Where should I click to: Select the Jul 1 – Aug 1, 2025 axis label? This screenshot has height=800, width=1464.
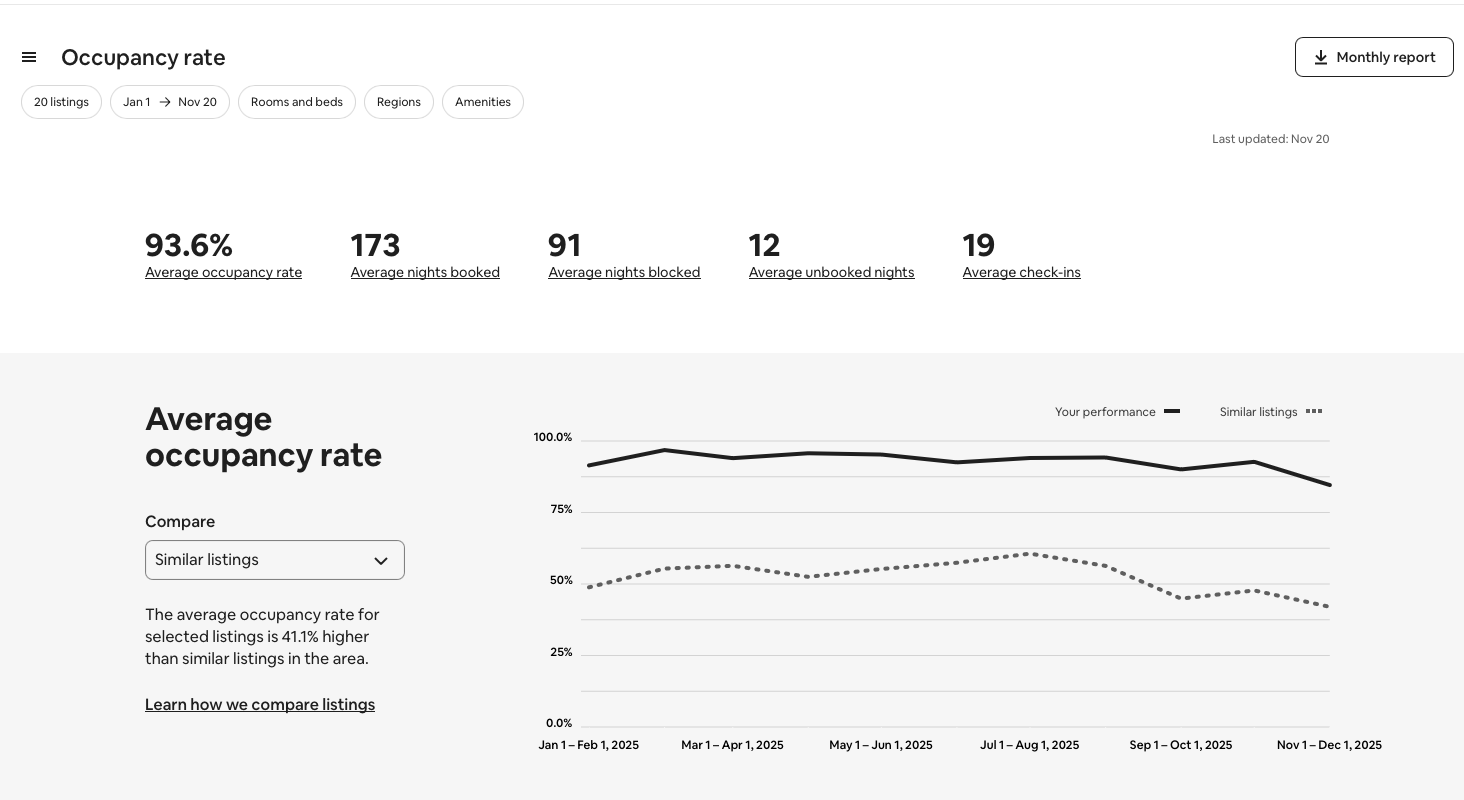click(x=1030, y=745)
